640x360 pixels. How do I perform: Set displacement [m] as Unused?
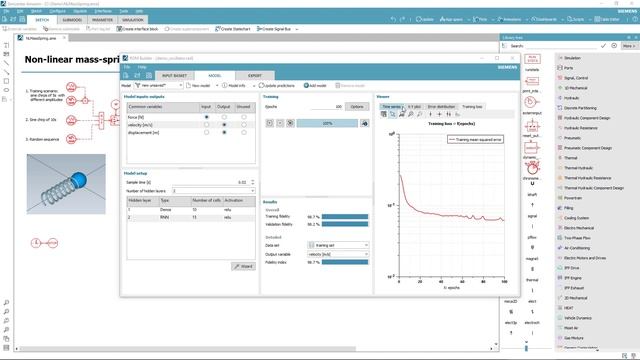[x=244, y=133]
